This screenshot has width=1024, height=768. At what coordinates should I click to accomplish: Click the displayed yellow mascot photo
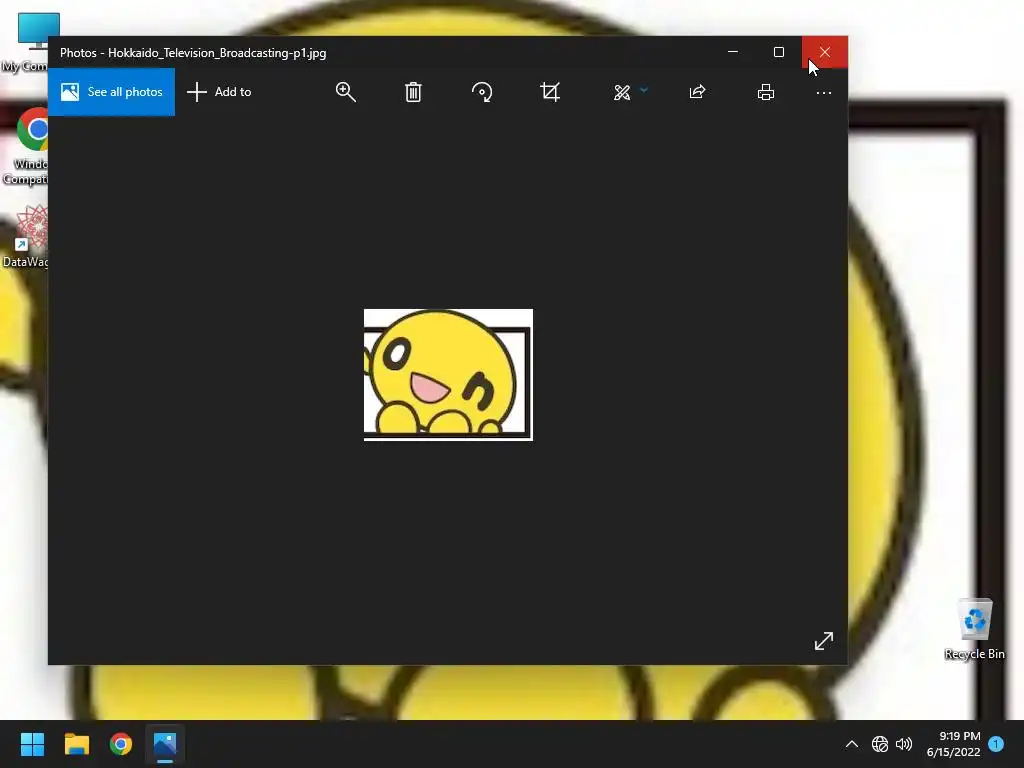[x=448, y=375]
